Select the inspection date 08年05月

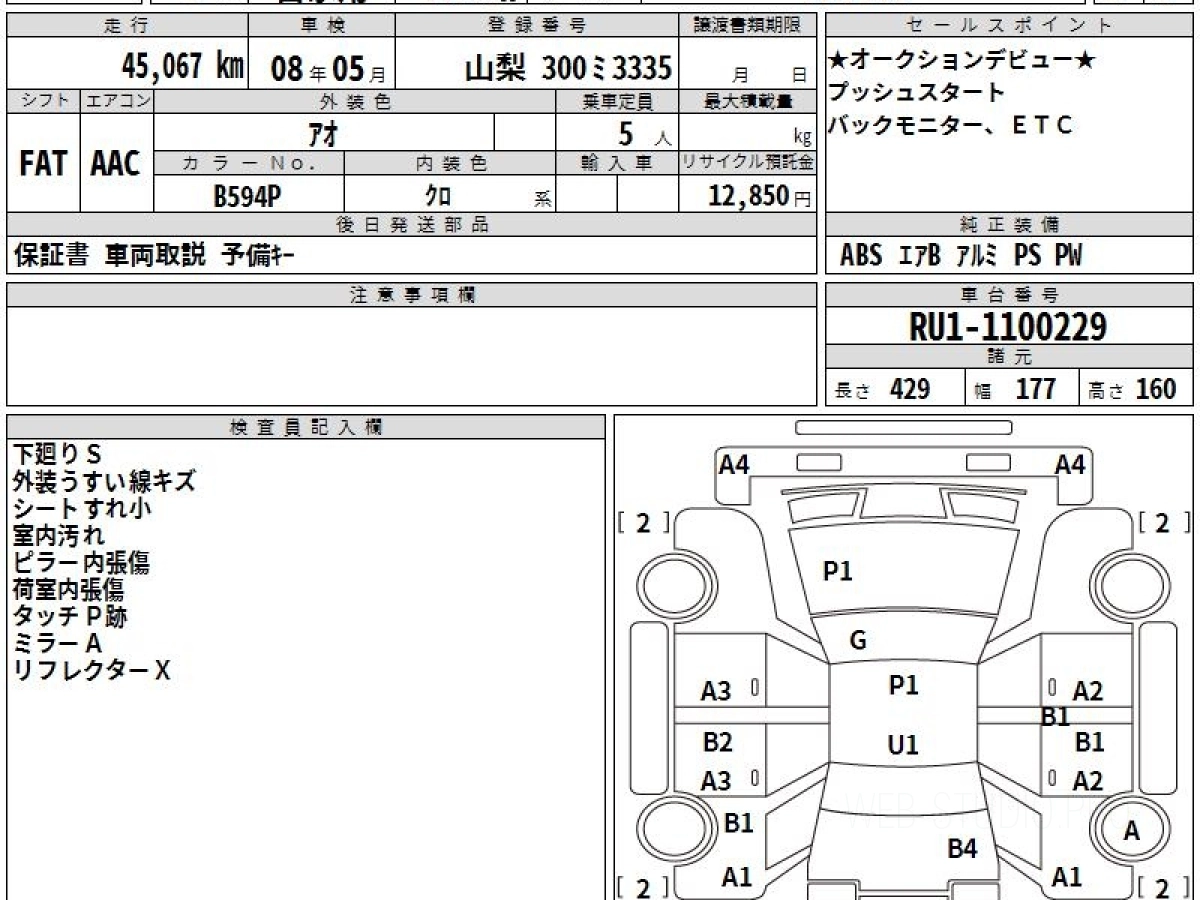pos(328,69)
